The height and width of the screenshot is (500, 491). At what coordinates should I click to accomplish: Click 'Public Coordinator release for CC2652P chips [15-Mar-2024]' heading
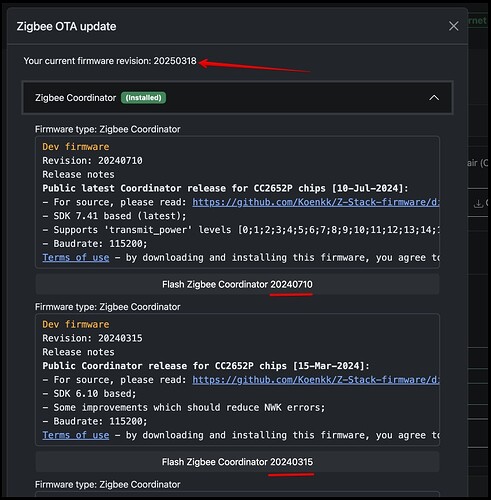click(x=206, y=366)
